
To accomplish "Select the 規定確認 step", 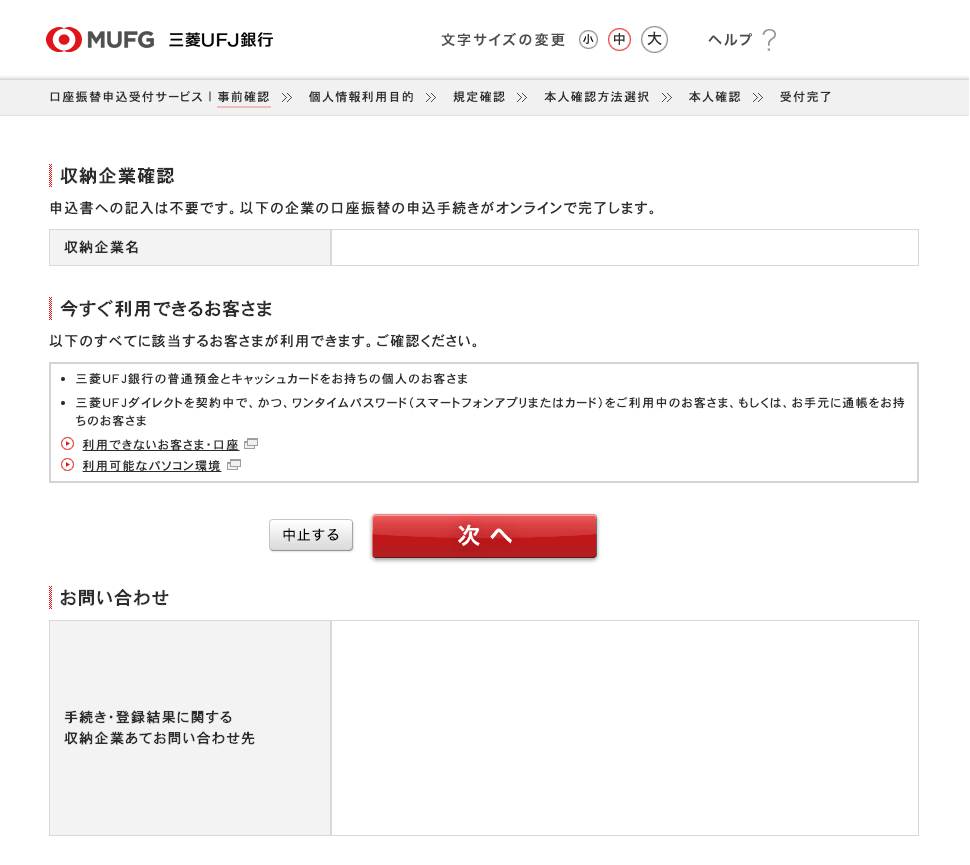I will pos(479,97).
